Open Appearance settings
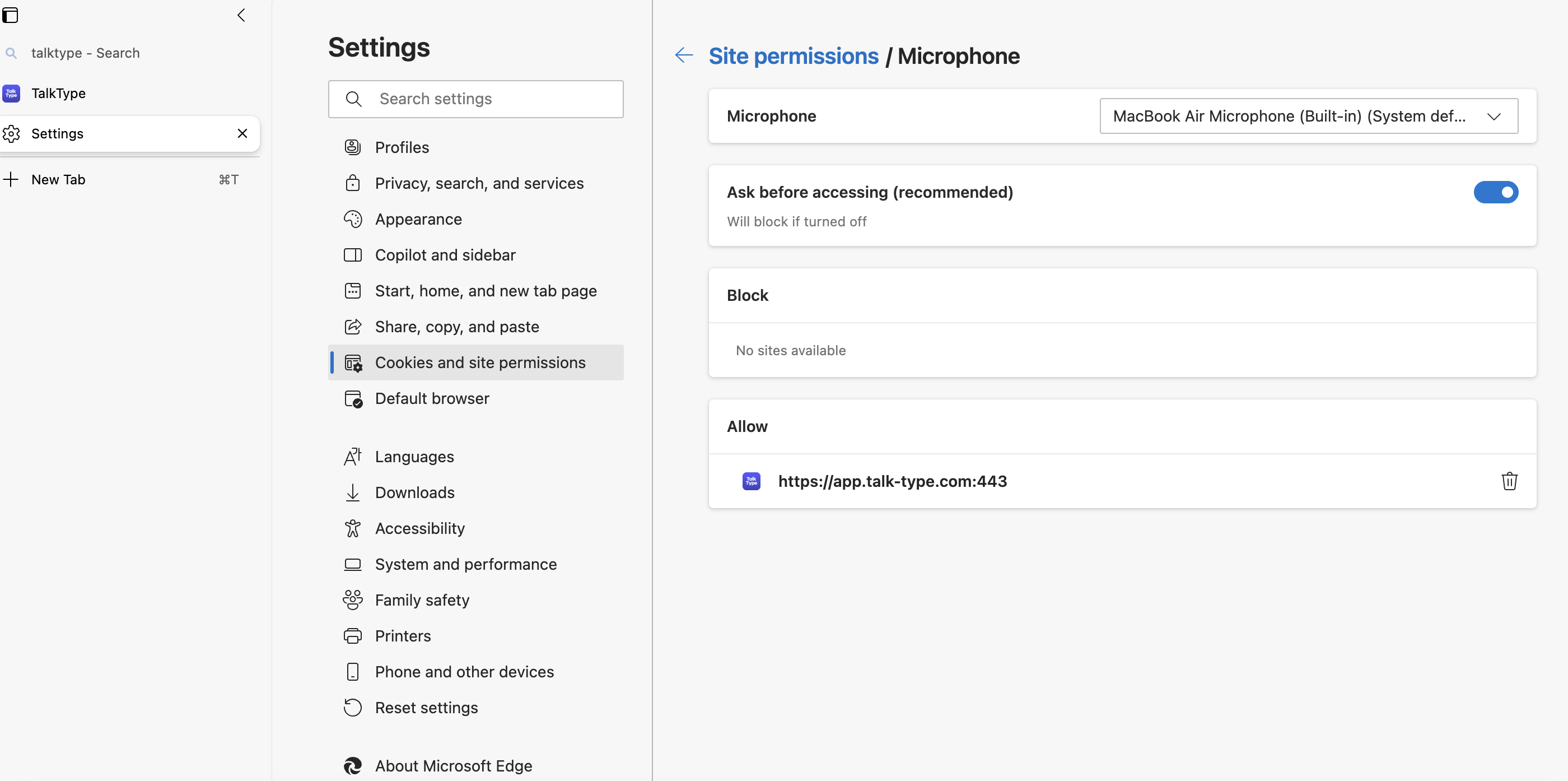This screenshot has width=1568, height=781. (x=476, y=219)
